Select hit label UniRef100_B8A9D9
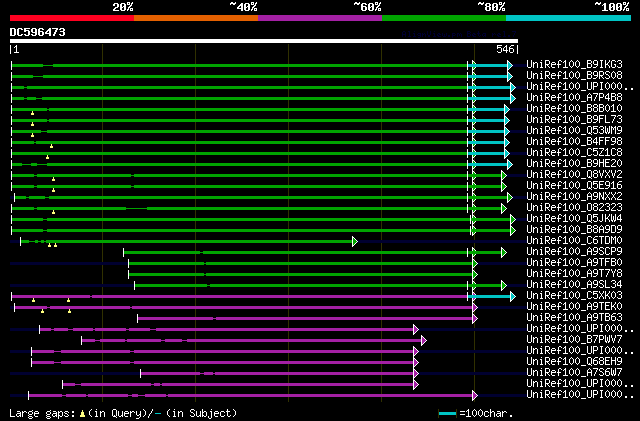 click(x=574, y=229)
